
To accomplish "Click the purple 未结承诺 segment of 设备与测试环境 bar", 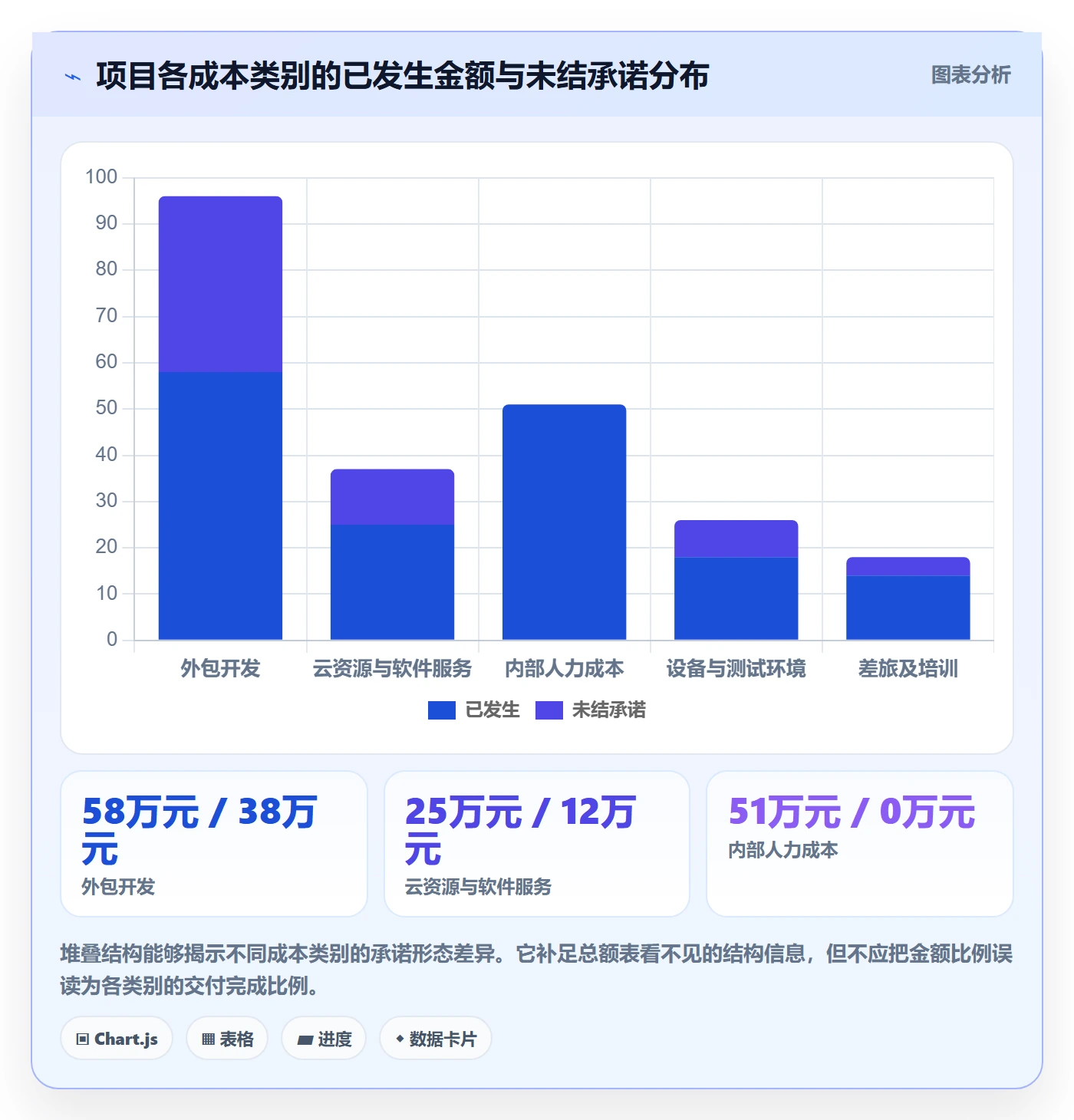I will (736, 539).
